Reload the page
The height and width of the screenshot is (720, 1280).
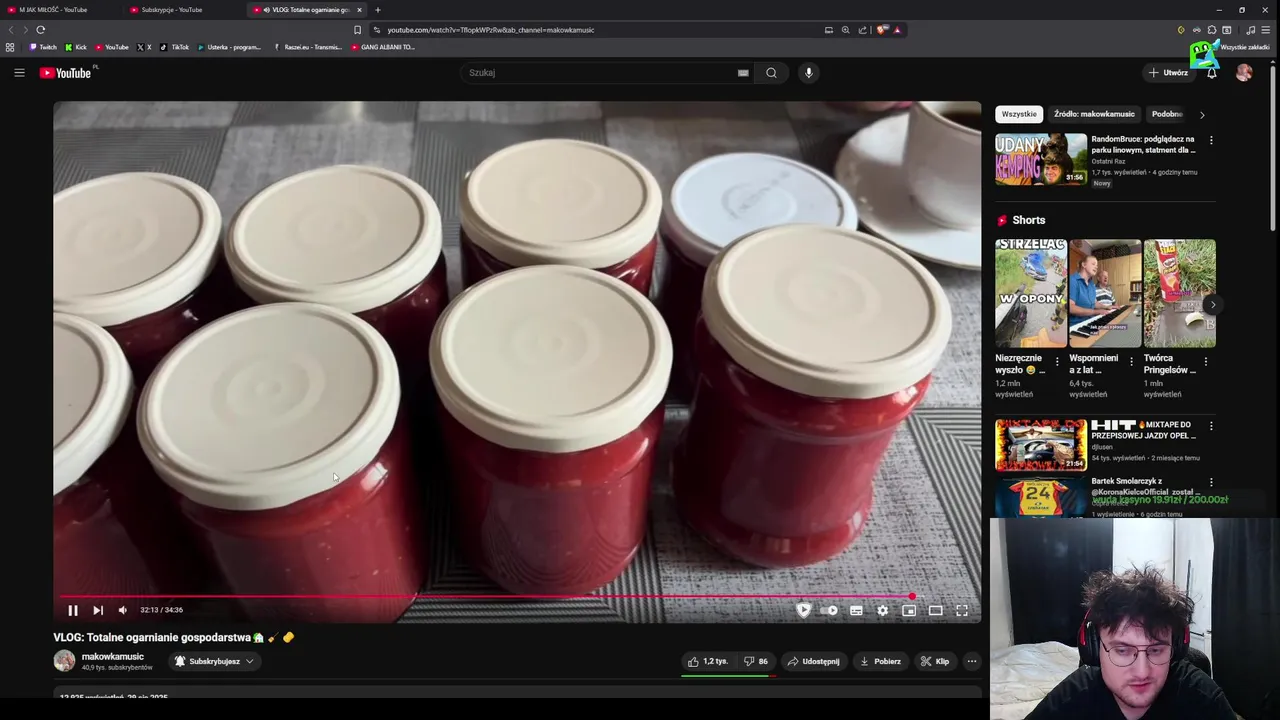(x=40, y=30)
